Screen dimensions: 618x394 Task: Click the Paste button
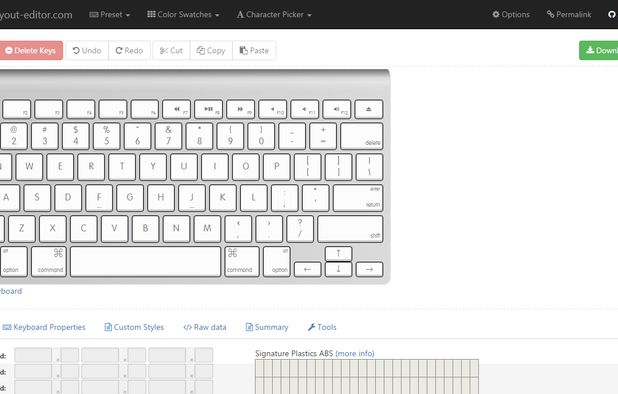pyautogui.click(x=254, y=50)
